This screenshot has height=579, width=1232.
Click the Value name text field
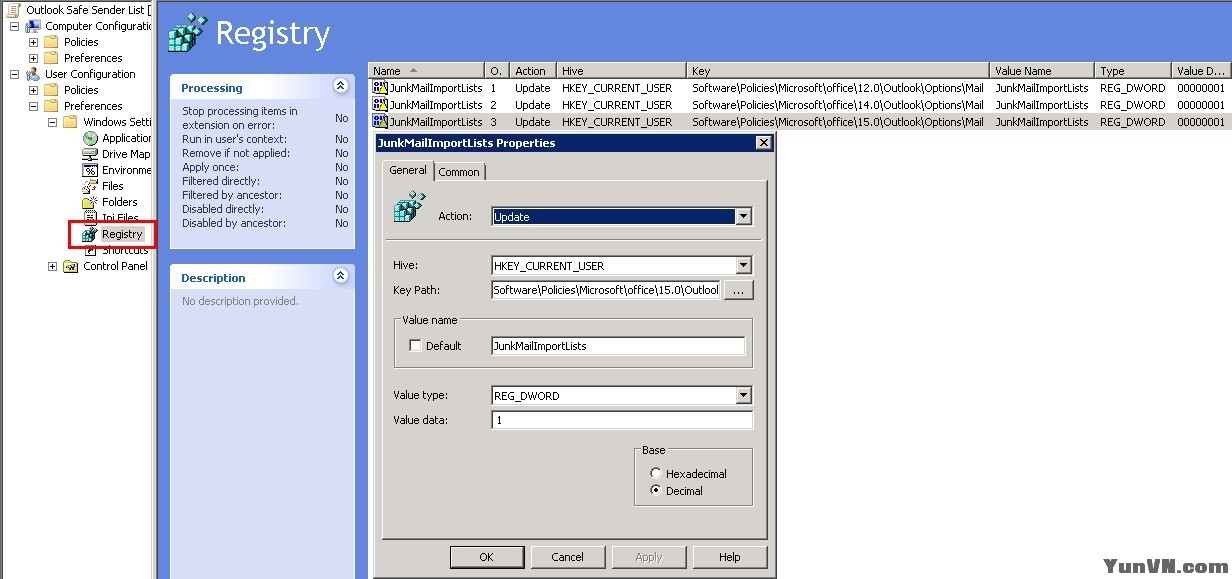pyautogui.click(x=618, y=346)
